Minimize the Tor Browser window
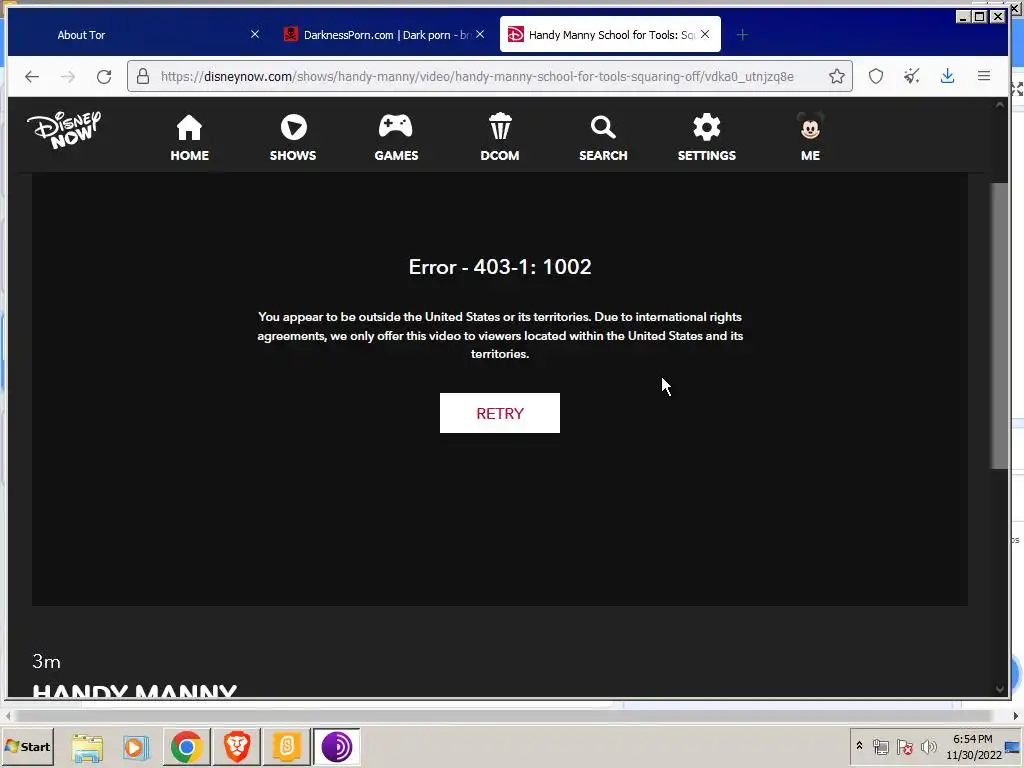Viewport: 1024px width, 768px height. coord(963,17)
